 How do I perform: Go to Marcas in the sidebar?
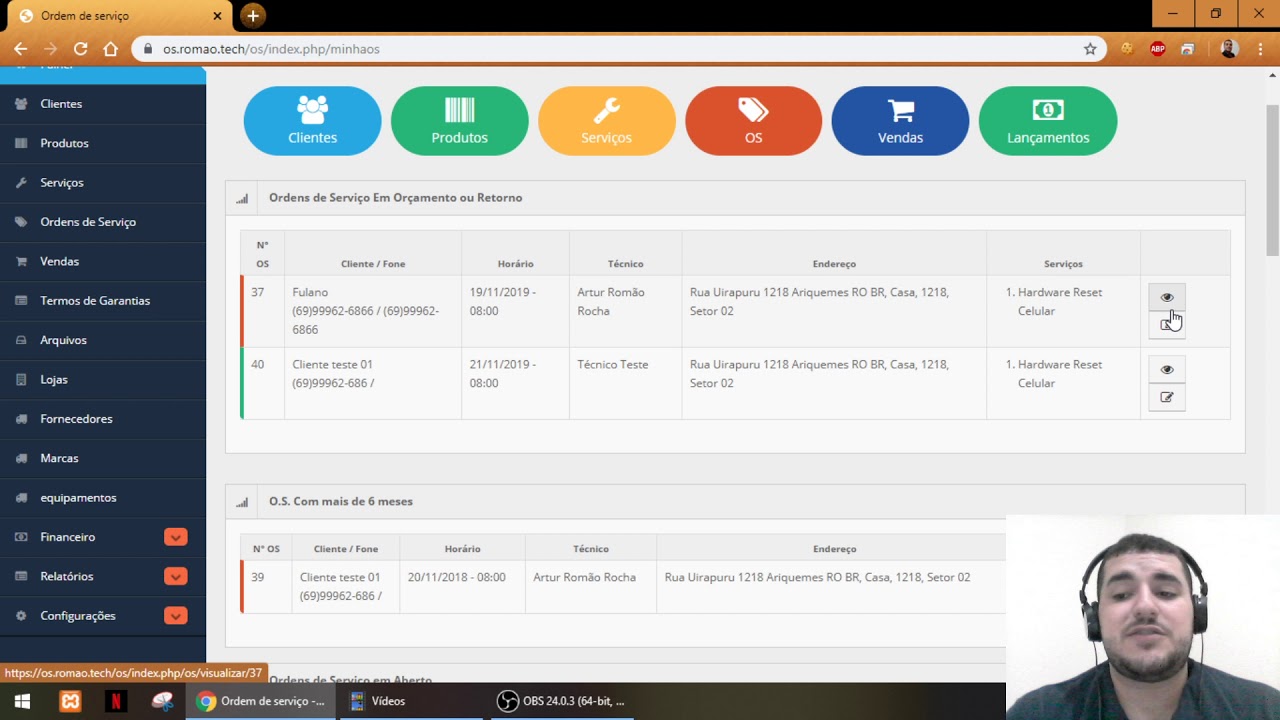(x=102, y=458)
